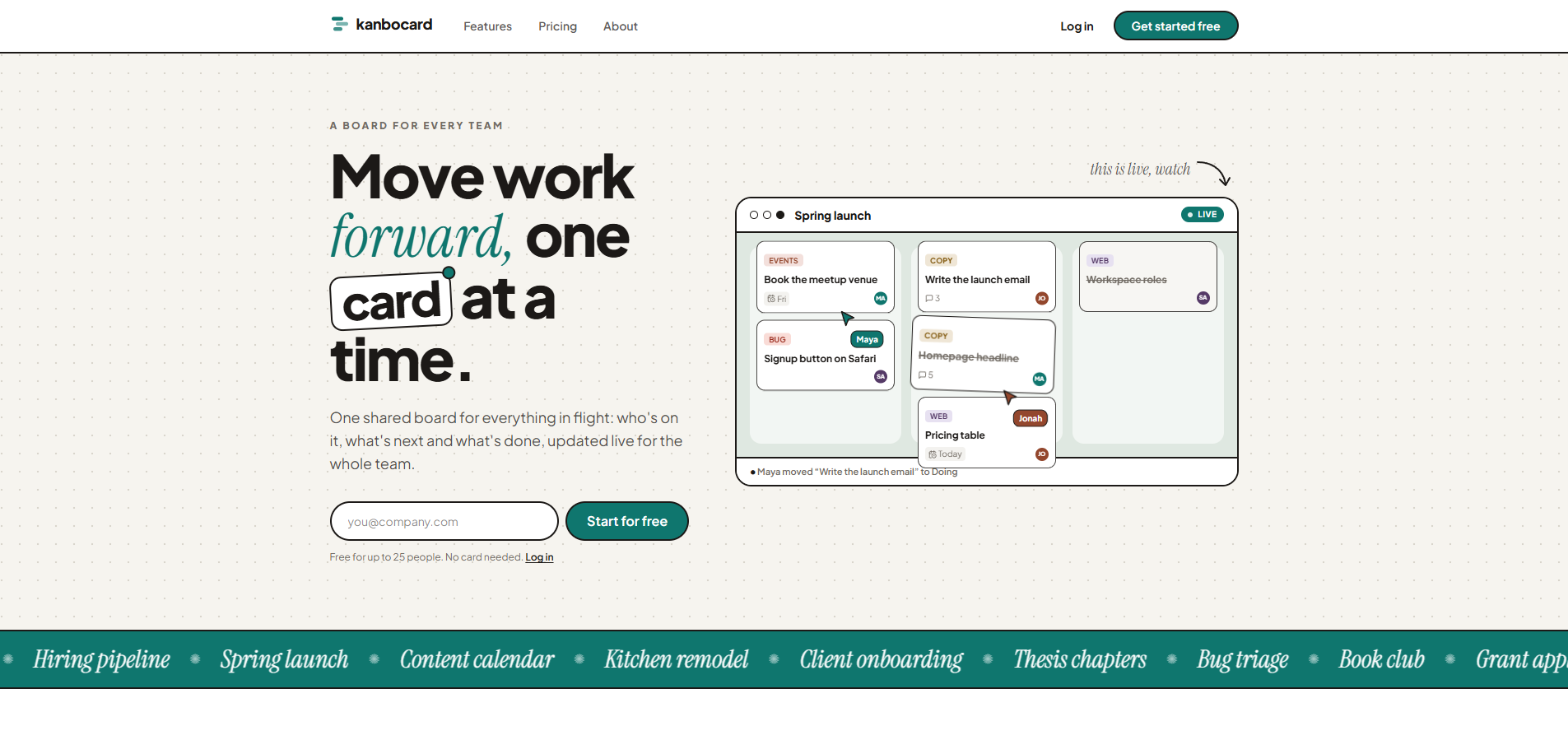Click the first empty window dot

coord(754,215)
